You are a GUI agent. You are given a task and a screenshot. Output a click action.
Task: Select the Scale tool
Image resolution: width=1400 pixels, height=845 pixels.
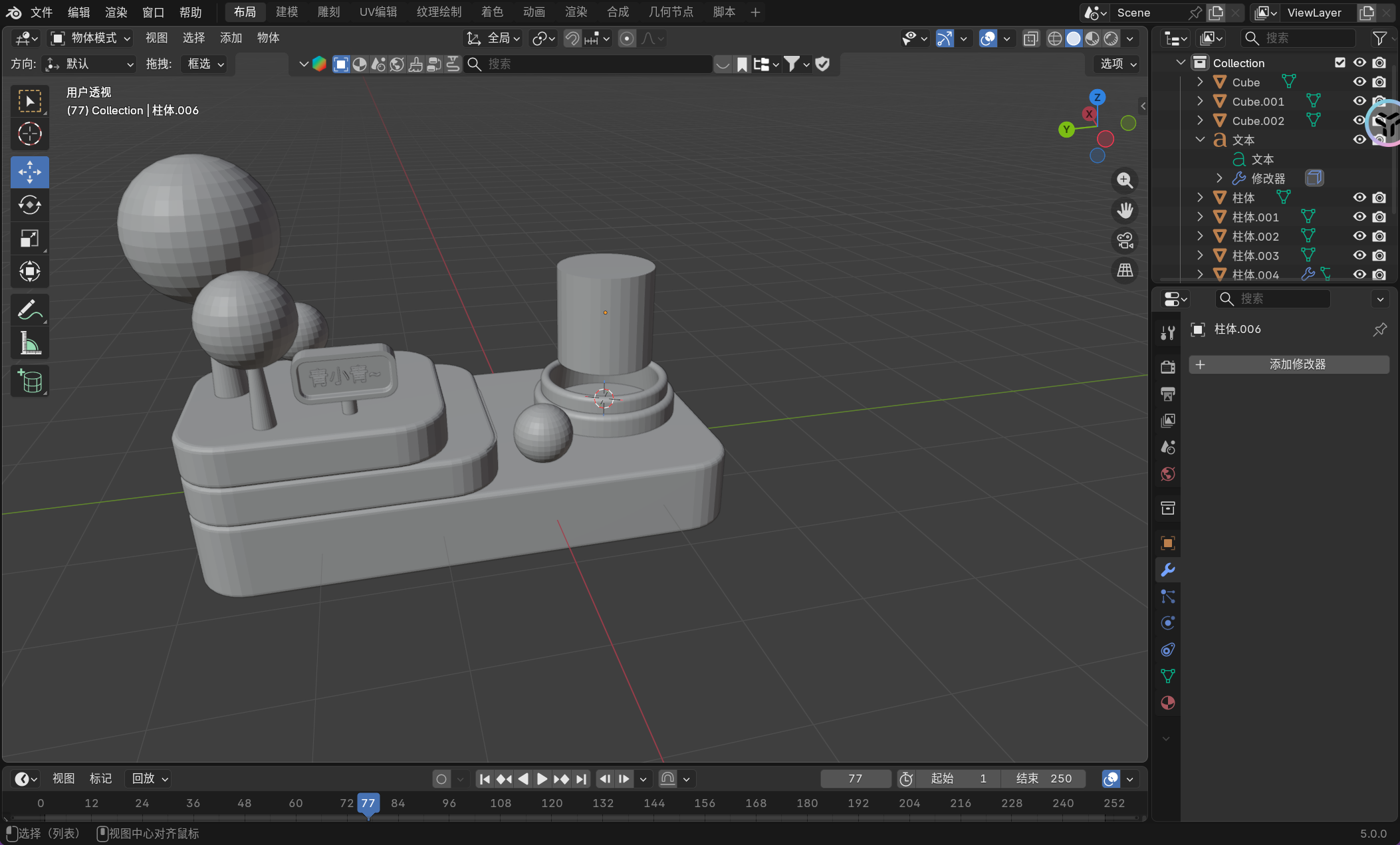(29, 238)
